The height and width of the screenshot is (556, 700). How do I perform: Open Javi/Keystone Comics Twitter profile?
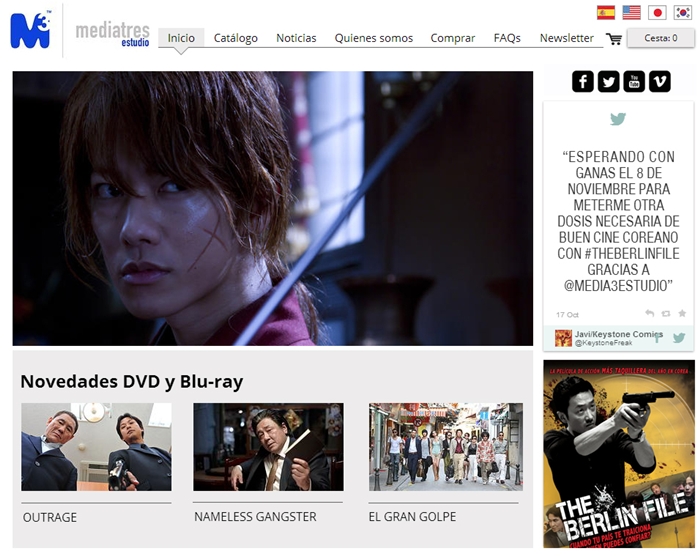(x=618, y=334)
